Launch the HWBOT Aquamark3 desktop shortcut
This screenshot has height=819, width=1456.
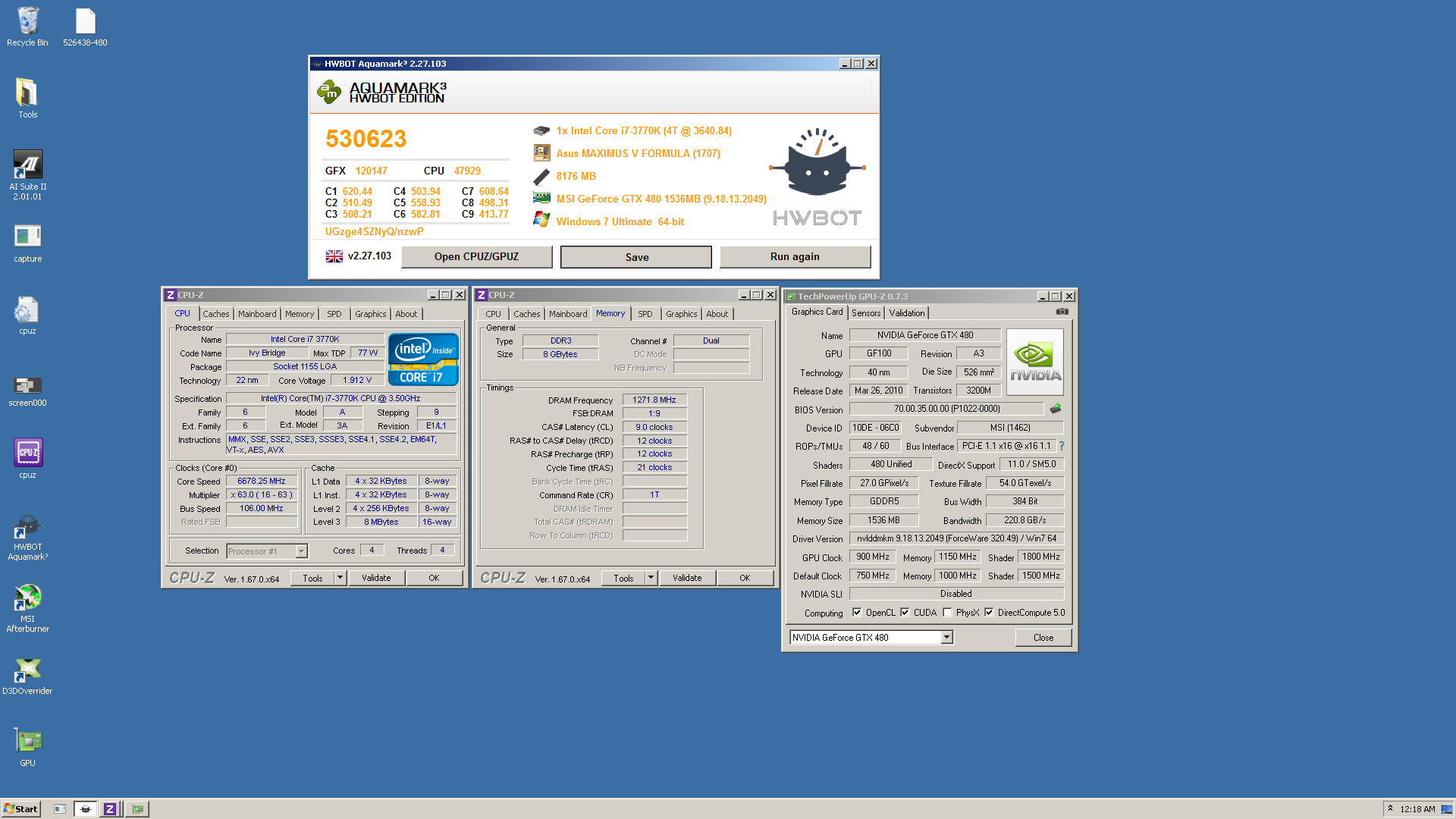pyautogui.click(x=27, y=537)
